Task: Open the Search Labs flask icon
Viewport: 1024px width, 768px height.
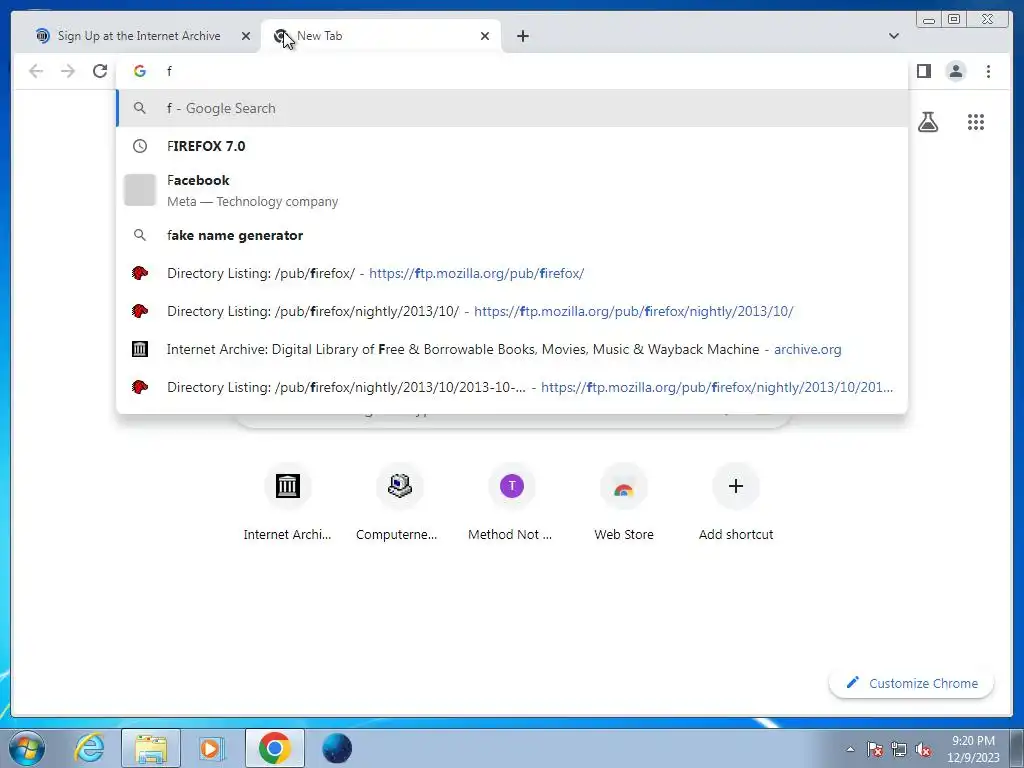Action: click(928, 122)
